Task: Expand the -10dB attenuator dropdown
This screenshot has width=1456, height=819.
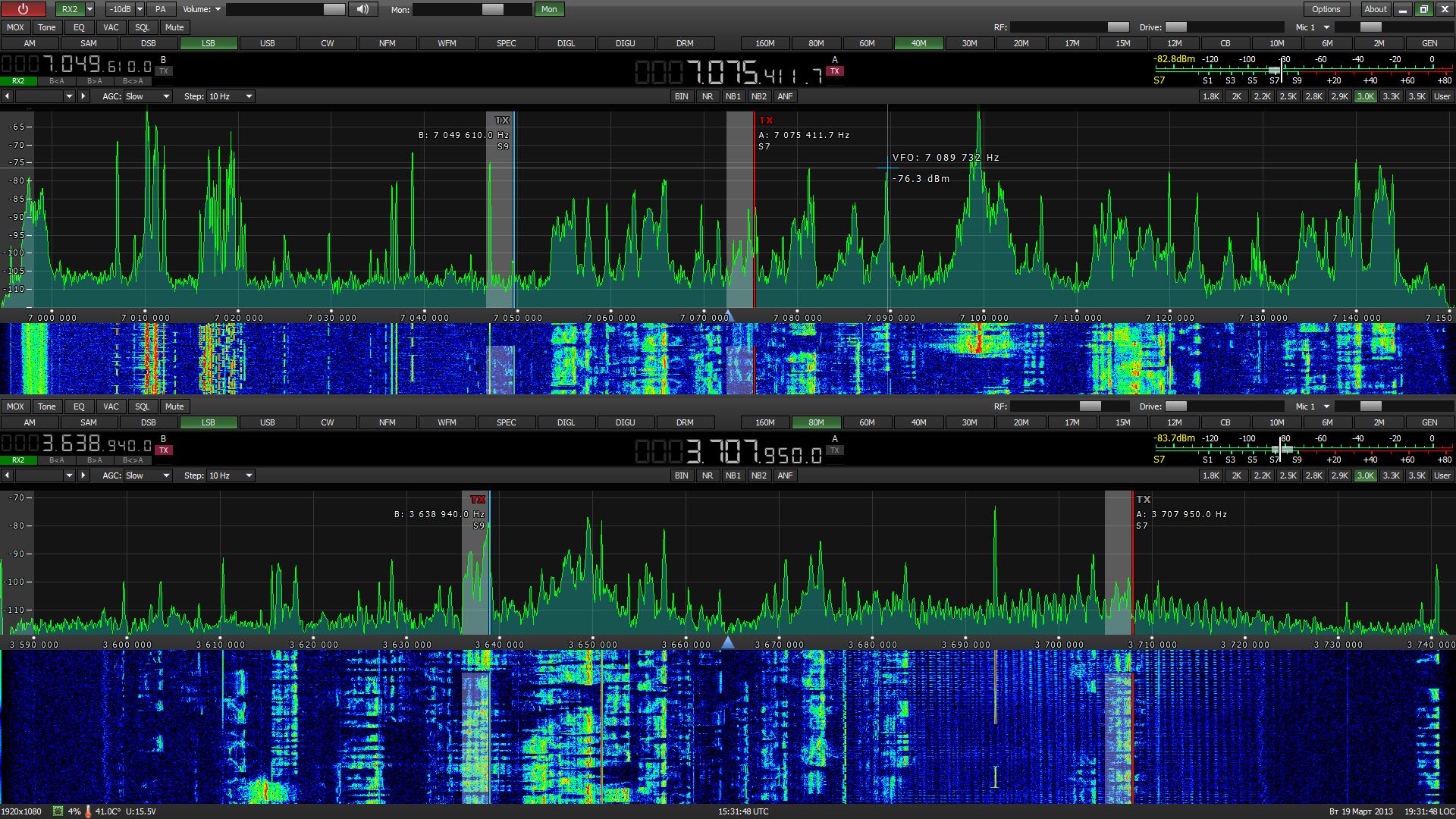Action: 140,9
